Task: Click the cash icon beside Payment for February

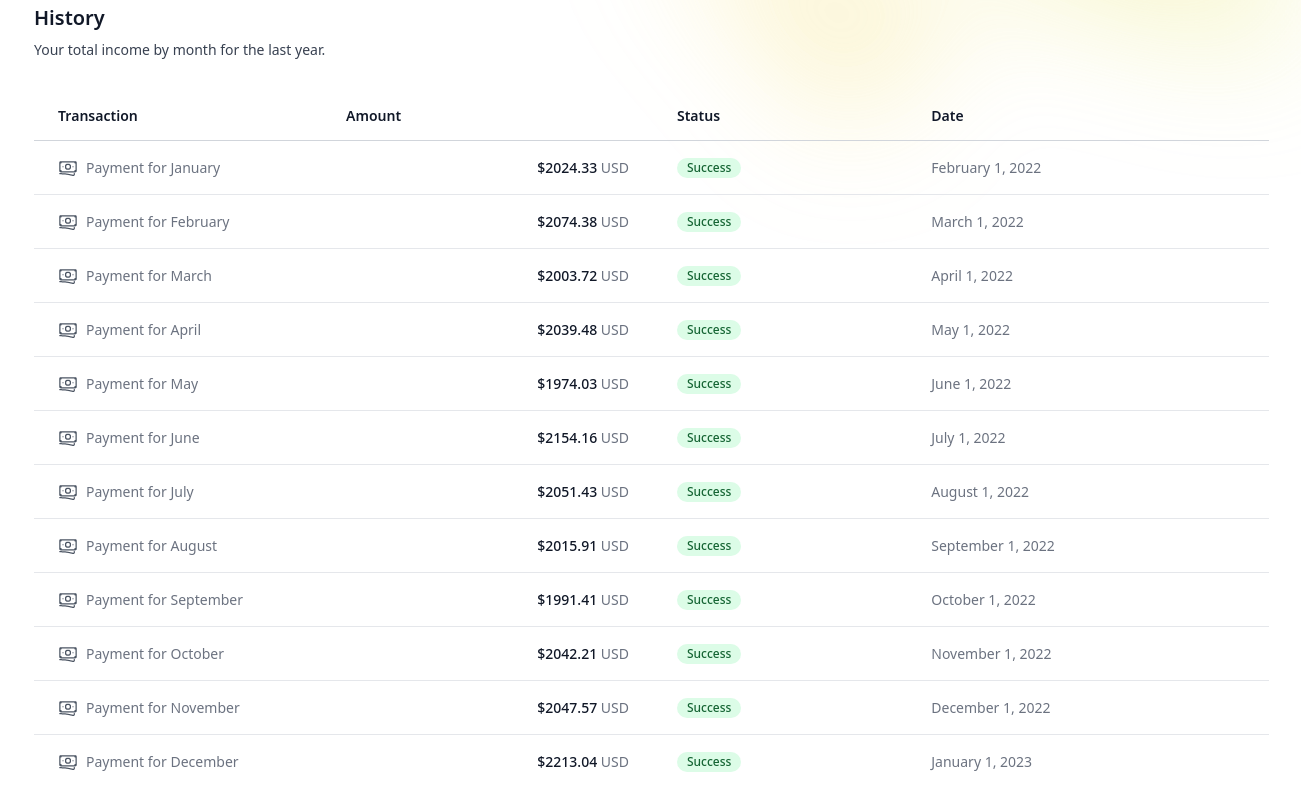Action: click(x=68, y=222)
